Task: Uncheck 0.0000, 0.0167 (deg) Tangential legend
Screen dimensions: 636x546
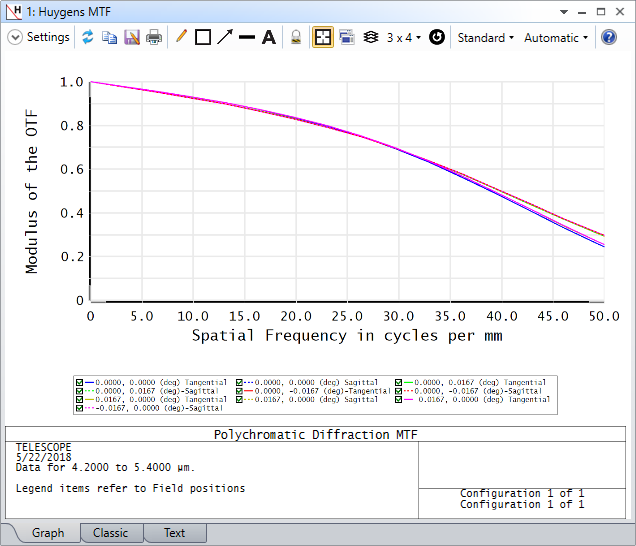Action: (399, 383)
